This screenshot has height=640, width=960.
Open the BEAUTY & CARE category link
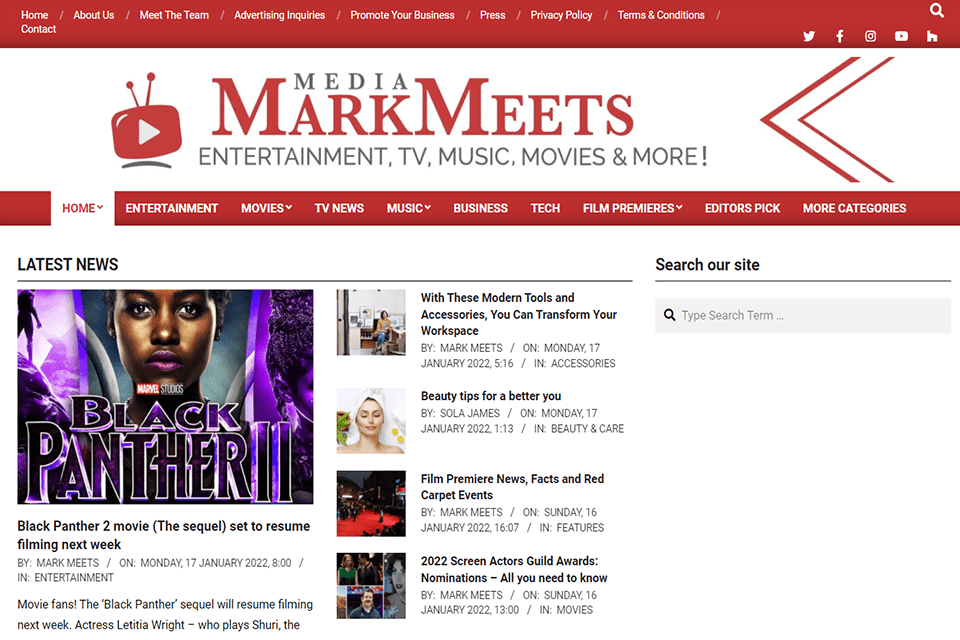(x=587, y=429)
